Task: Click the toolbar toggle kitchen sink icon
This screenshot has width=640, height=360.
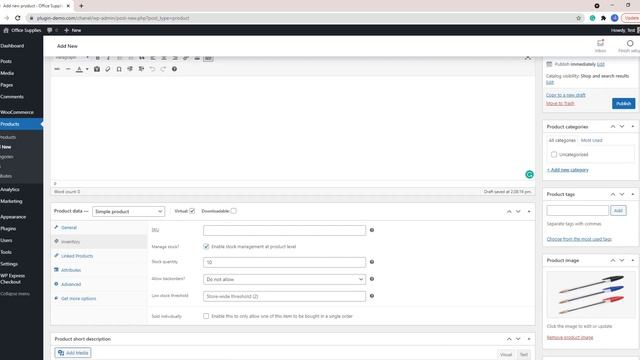Action: [208, 58]
